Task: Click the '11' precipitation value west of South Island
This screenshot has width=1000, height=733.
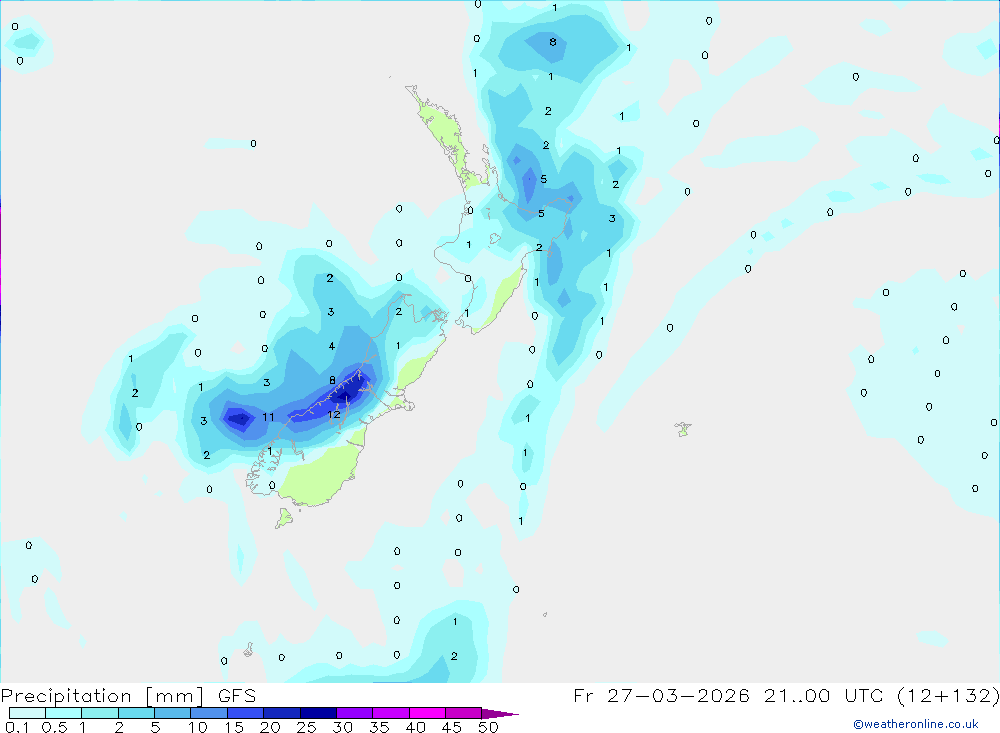Action: pos(268,417)
